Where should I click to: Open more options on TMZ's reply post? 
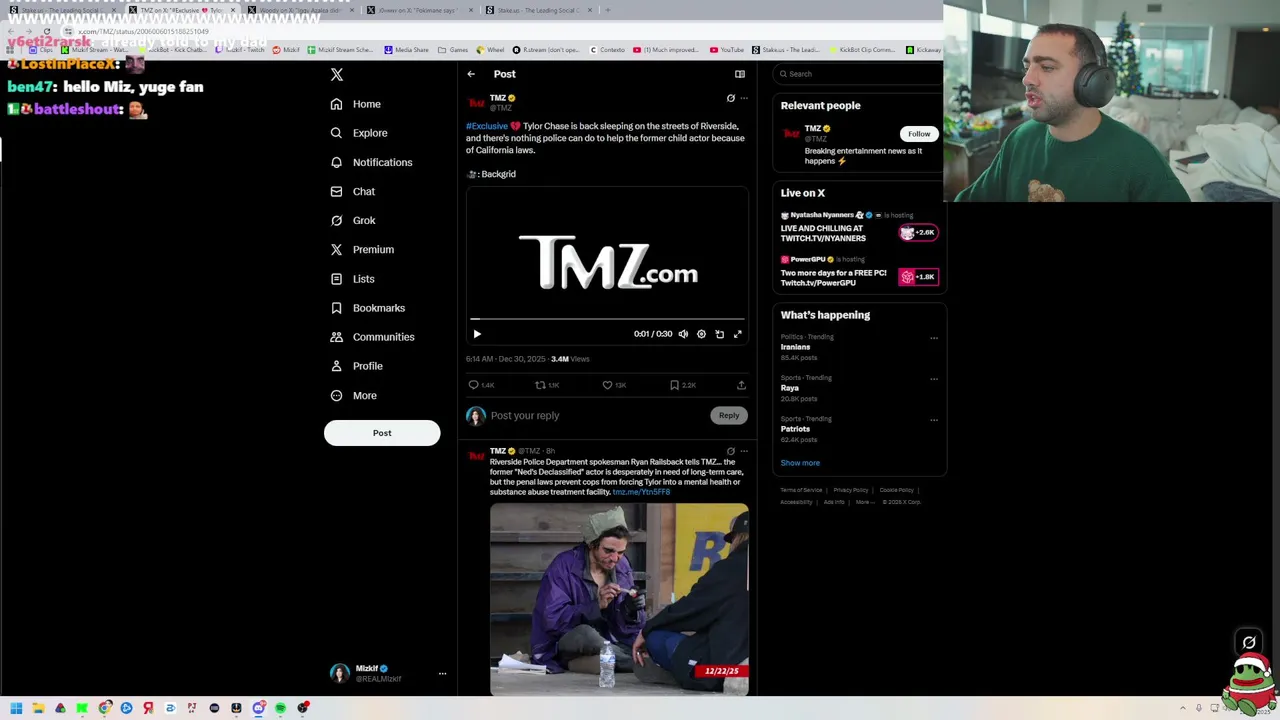[743, 451]
